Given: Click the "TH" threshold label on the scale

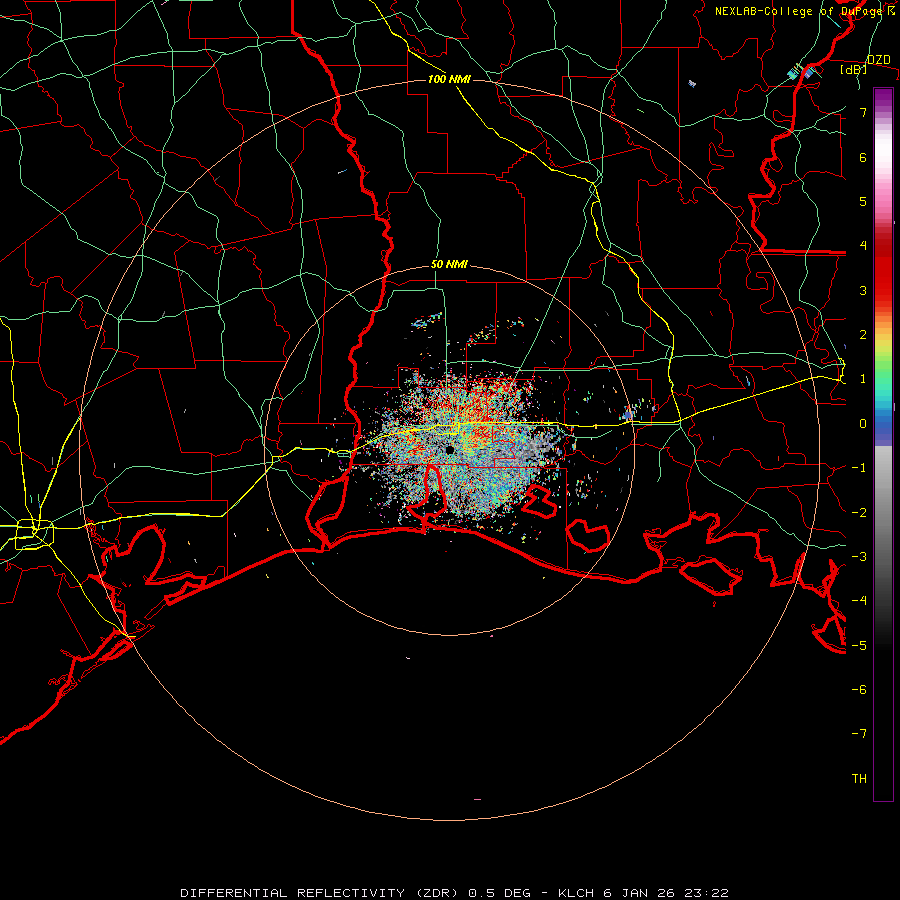Looking at the screenshot, I should click(x=859, y=778).
